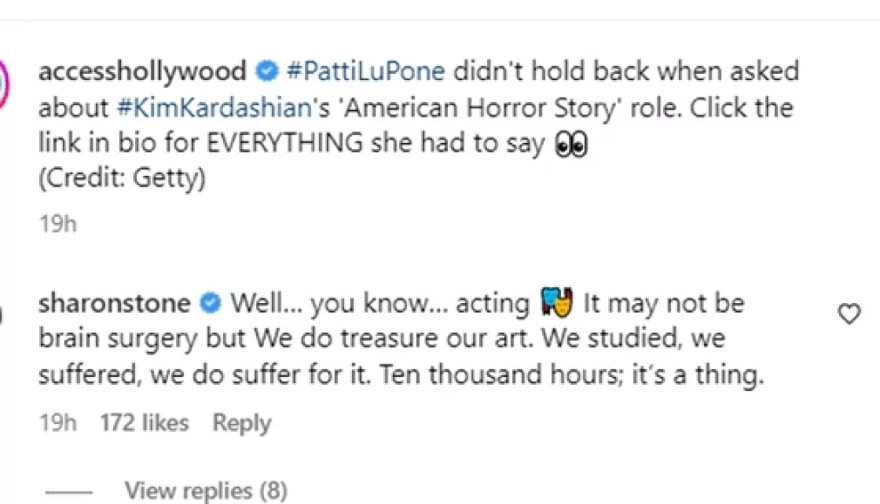880x504 pixels.
Task: Click the (Credit: Getty) caption line
Action: [122, 179]
